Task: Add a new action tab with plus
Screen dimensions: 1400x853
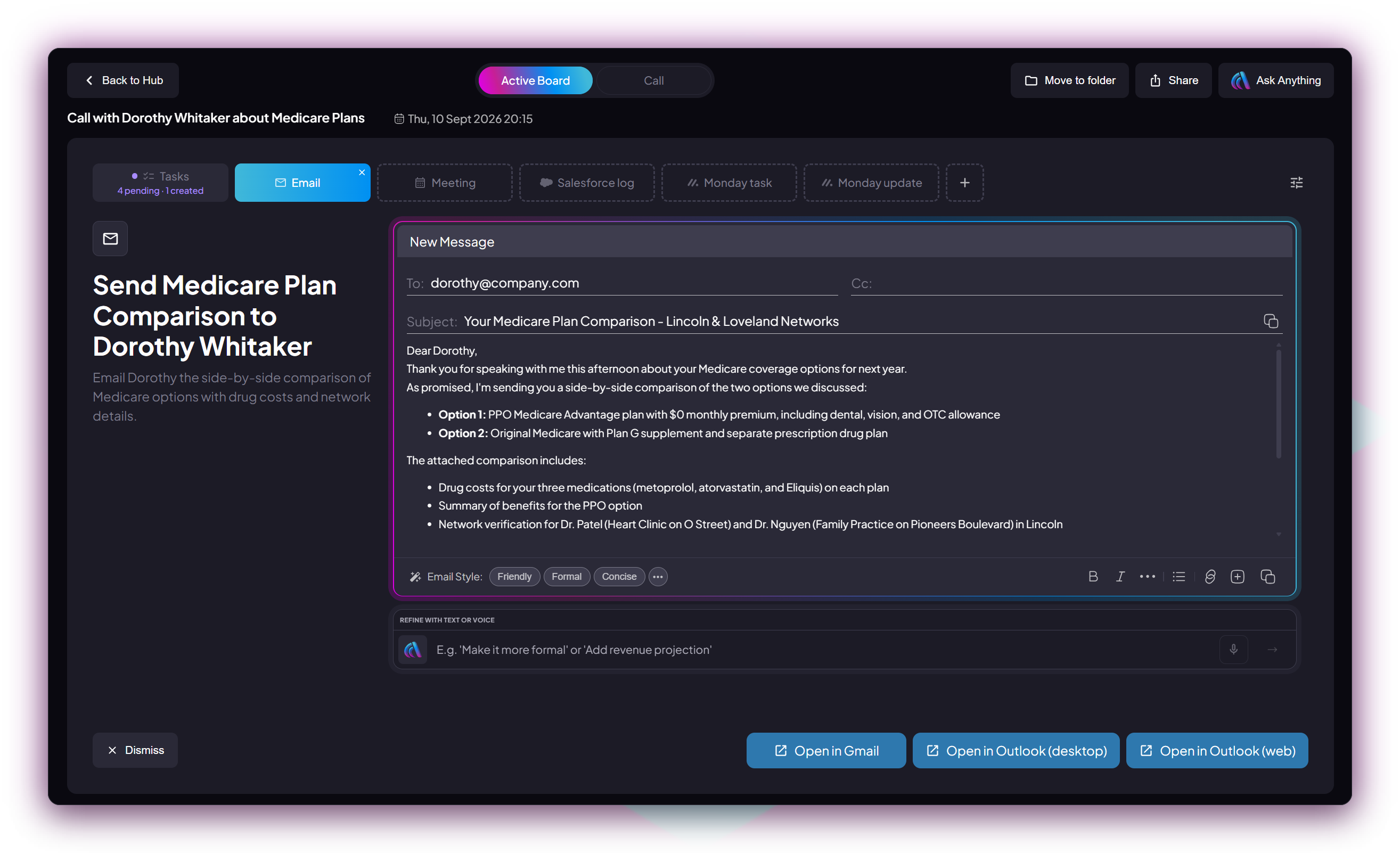Action: (964, 183)
